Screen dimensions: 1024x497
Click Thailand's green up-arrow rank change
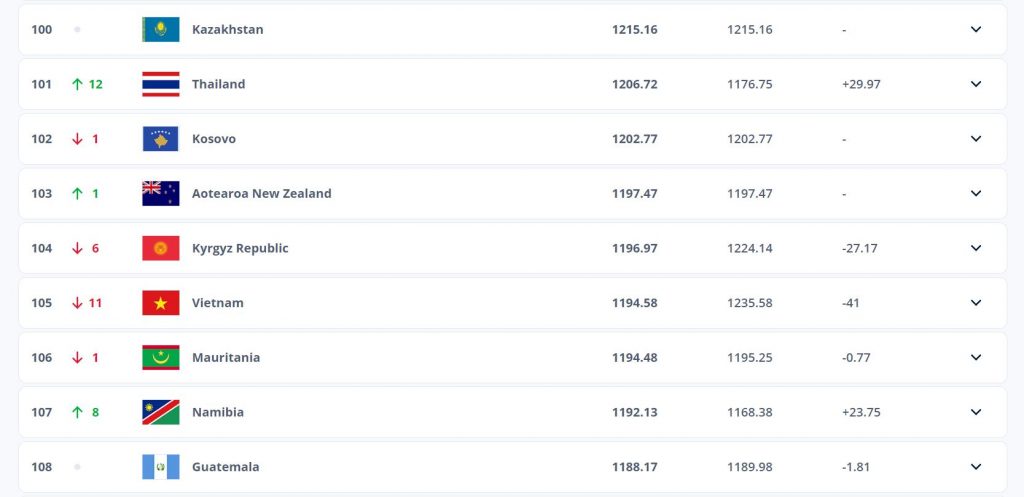(87, 84)
